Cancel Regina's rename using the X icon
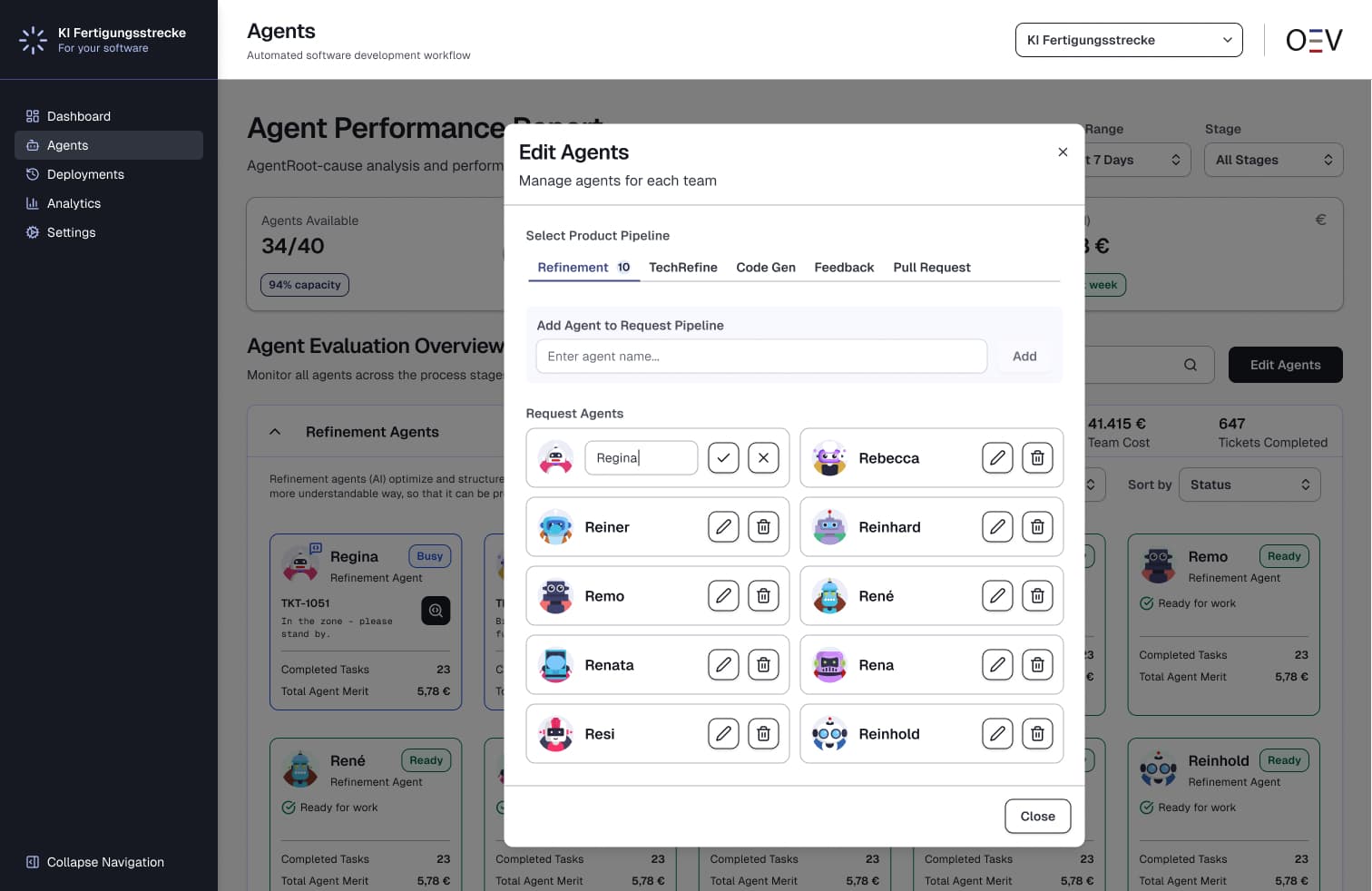This screenshot has height=891, width=1372. tap(763, 457)
